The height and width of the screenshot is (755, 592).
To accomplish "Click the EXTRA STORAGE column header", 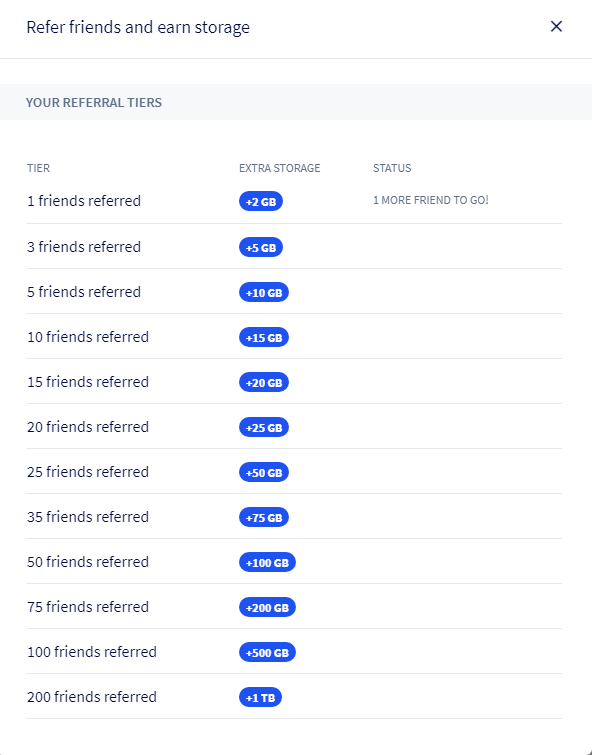I will [279, 168].
